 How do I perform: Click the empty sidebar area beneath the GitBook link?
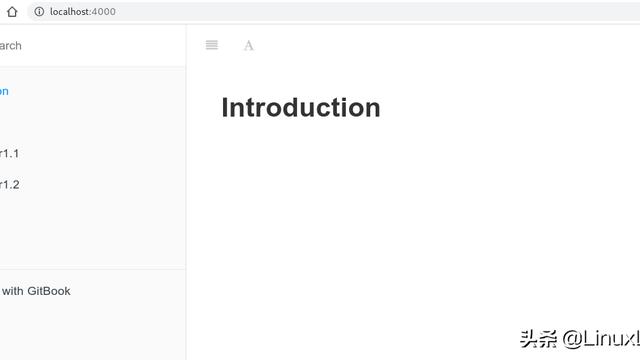coord(93,331)
